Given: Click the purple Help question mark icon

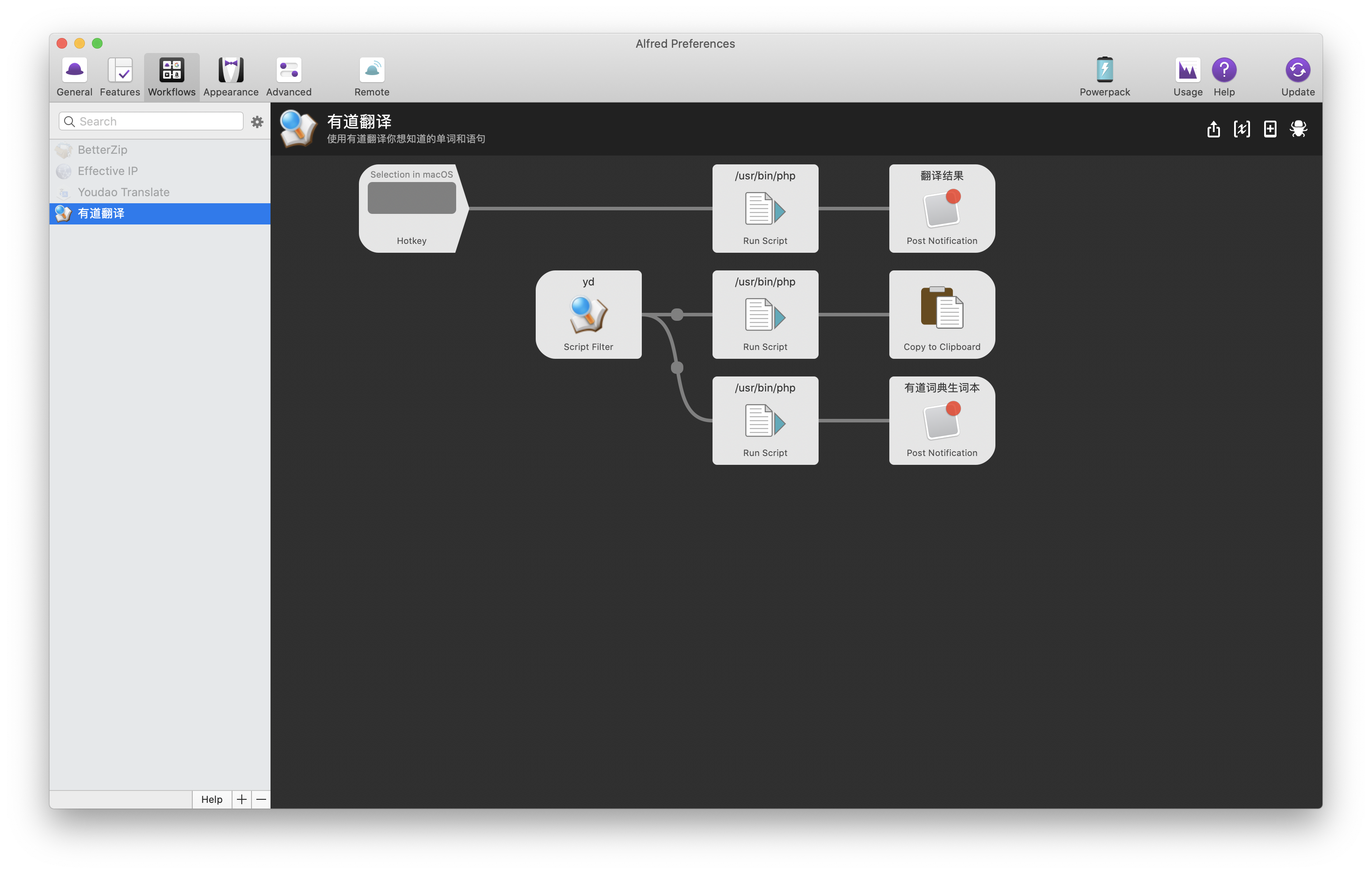Looking at the screenshot, I should pyautogui.click(x=1224, y=70).
